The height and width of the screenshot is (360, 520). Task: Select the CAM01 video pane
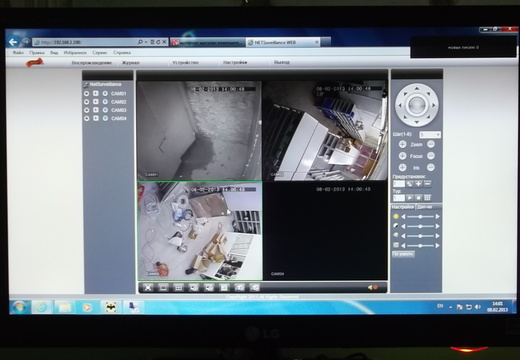(x=199, y=131)
